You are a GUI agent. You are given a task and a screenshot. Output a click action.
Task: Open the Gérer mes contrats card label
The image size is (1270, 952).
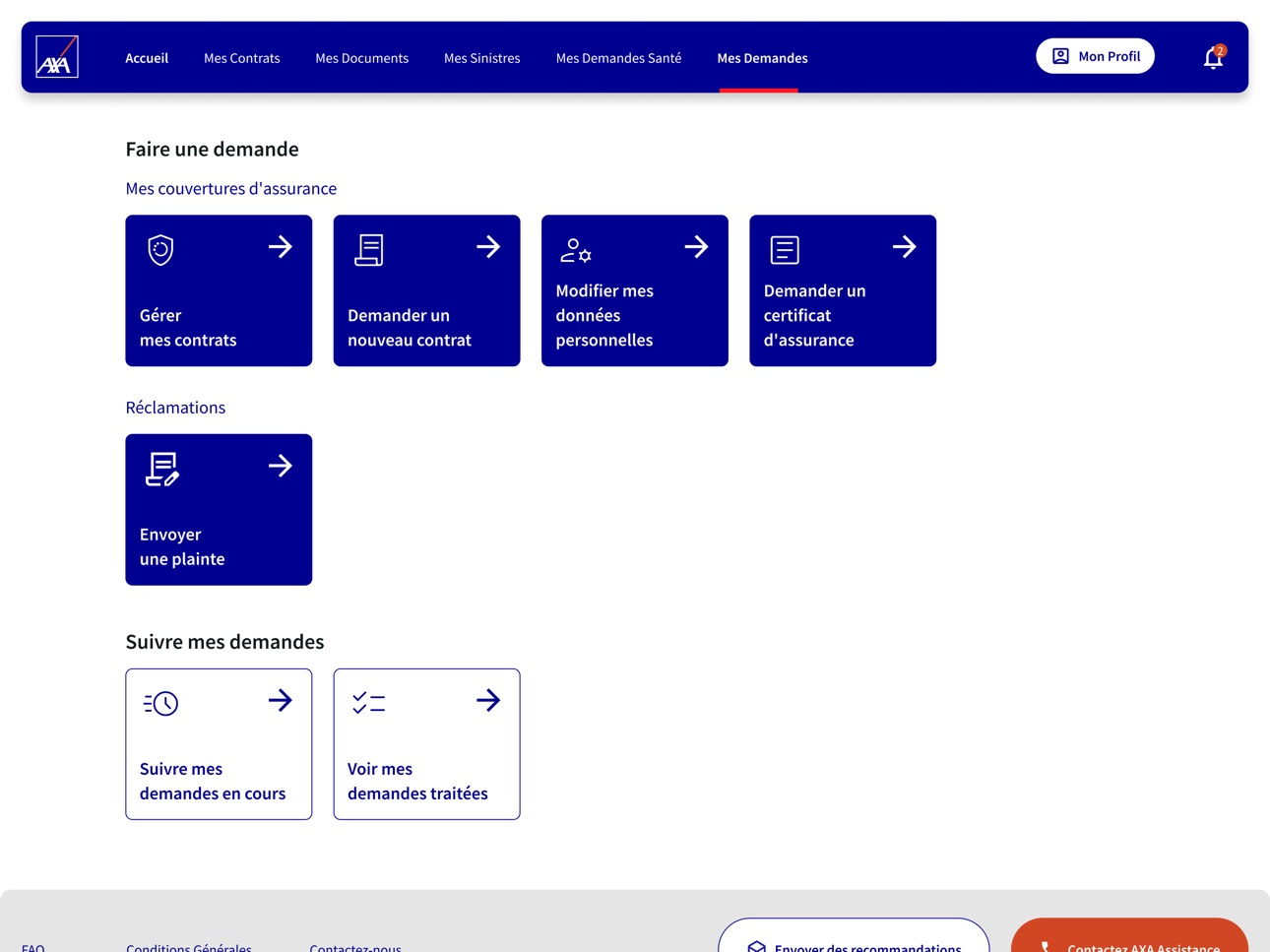point(188,328)
